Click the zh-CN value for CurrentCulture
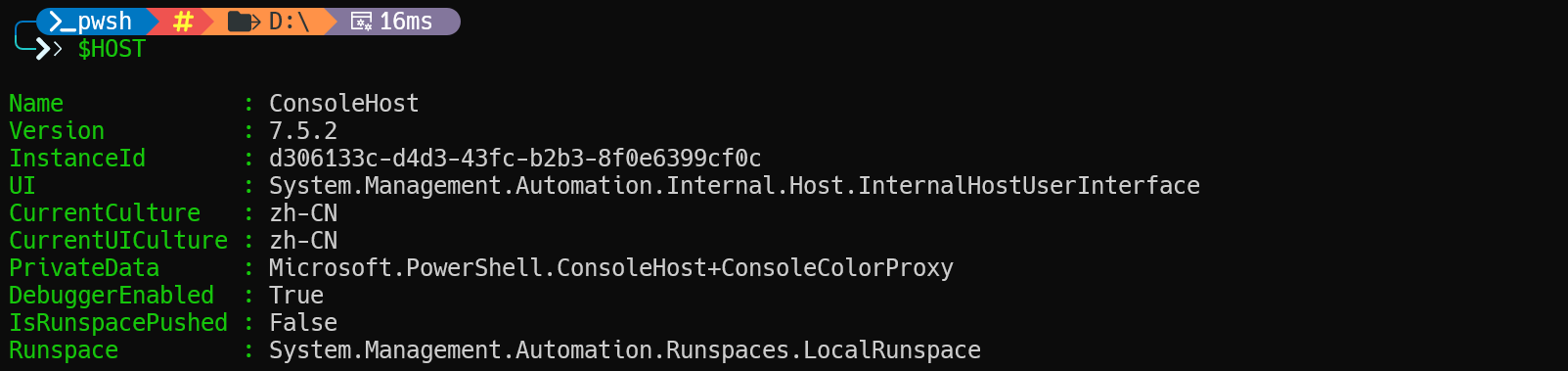 pyautogui.click(x=303, y=213)
